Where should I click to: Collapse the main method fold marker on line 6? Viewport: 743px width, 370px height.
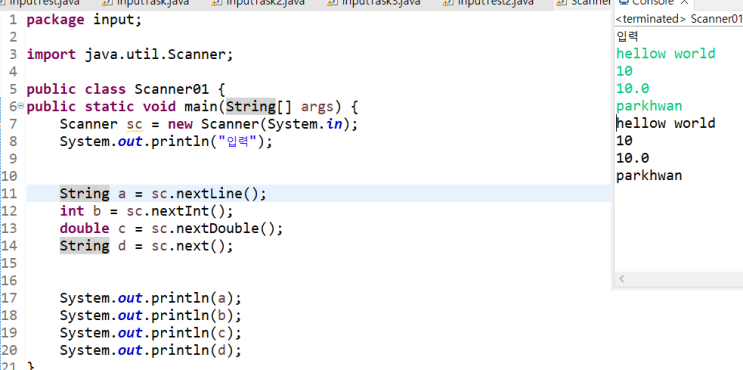(x=20, y=106)
